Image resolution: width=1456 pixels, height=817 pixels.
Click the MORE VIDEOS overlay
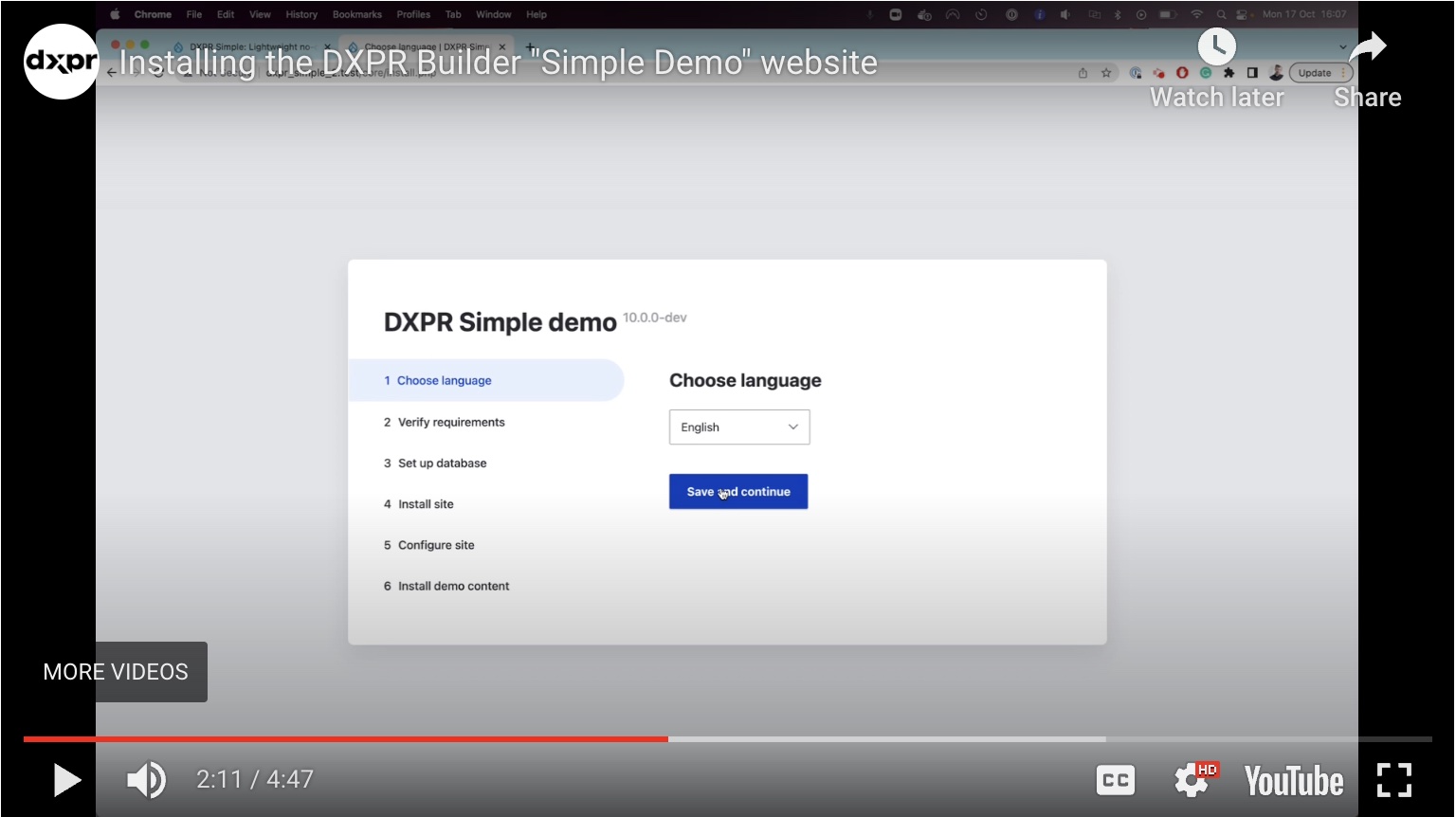(x=115, y=672)
